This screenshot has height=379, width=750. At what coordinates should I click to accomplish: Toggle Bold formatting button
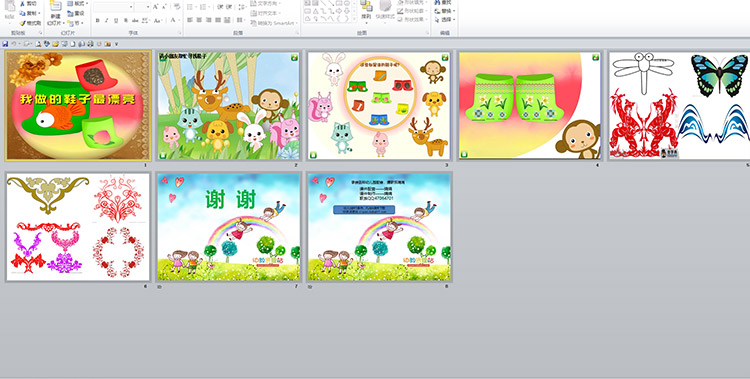tap(98, 20)
